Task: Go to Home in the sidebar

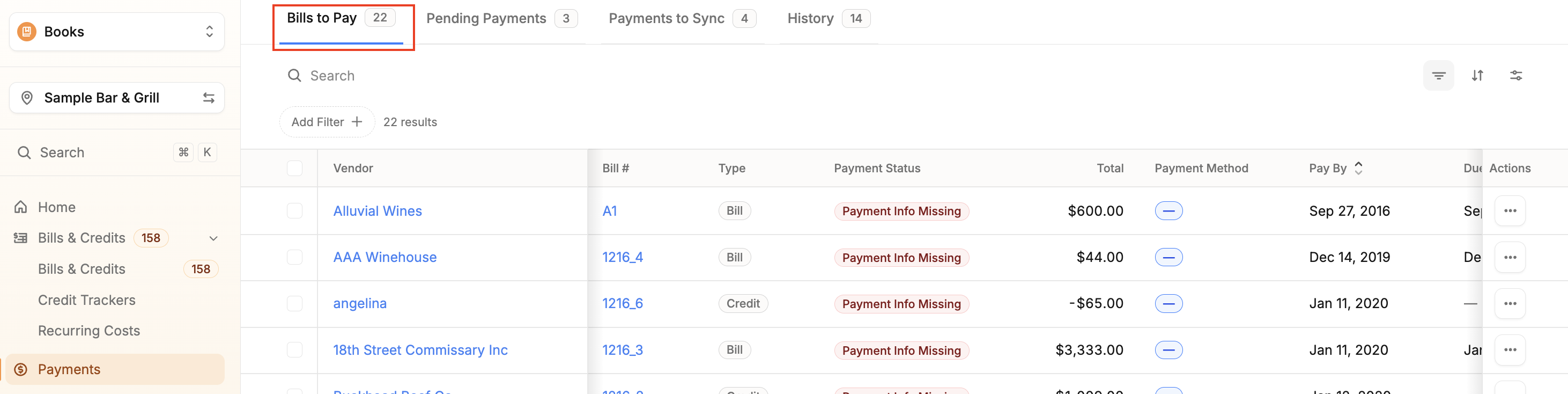Action: click(57, 207)
